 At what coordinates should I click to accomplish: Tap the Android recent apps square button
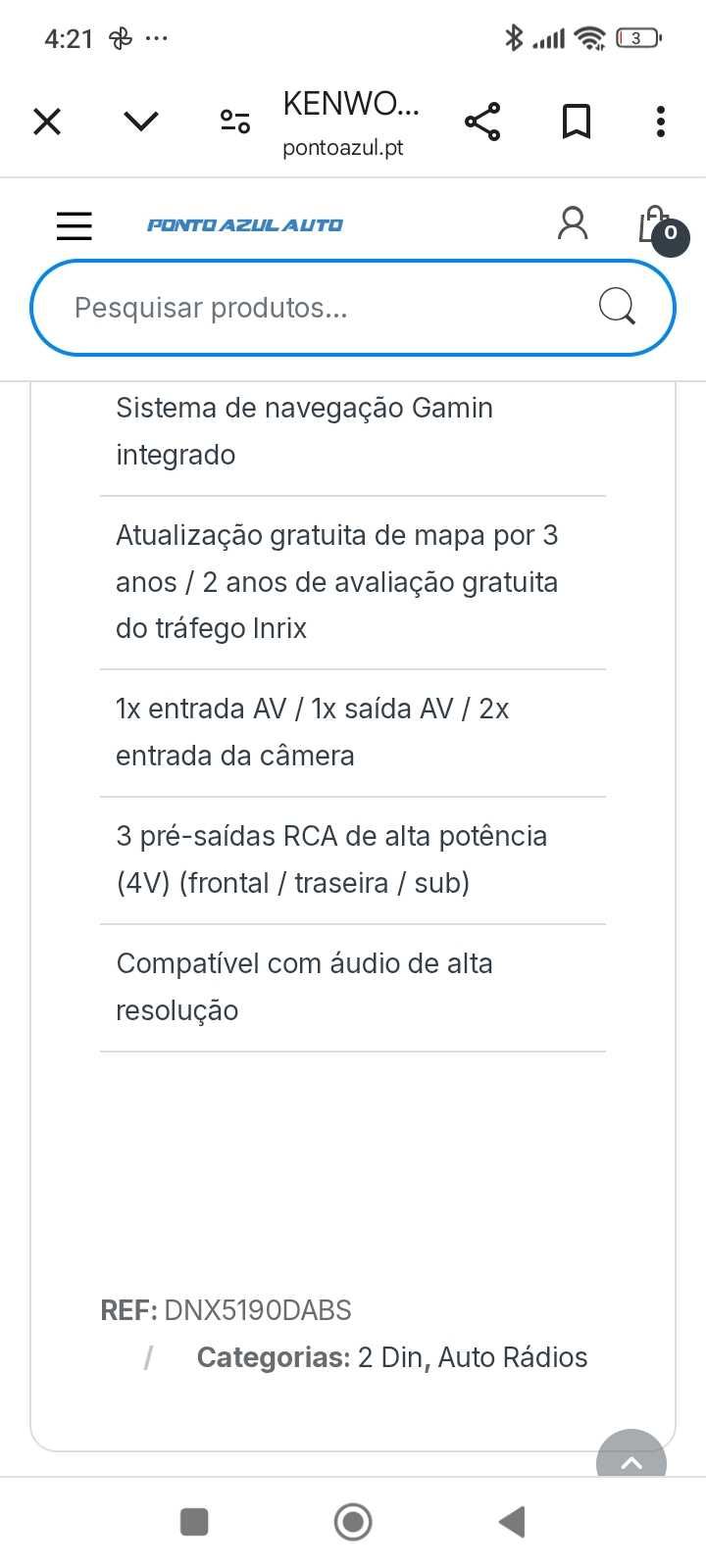(194, 1522)
